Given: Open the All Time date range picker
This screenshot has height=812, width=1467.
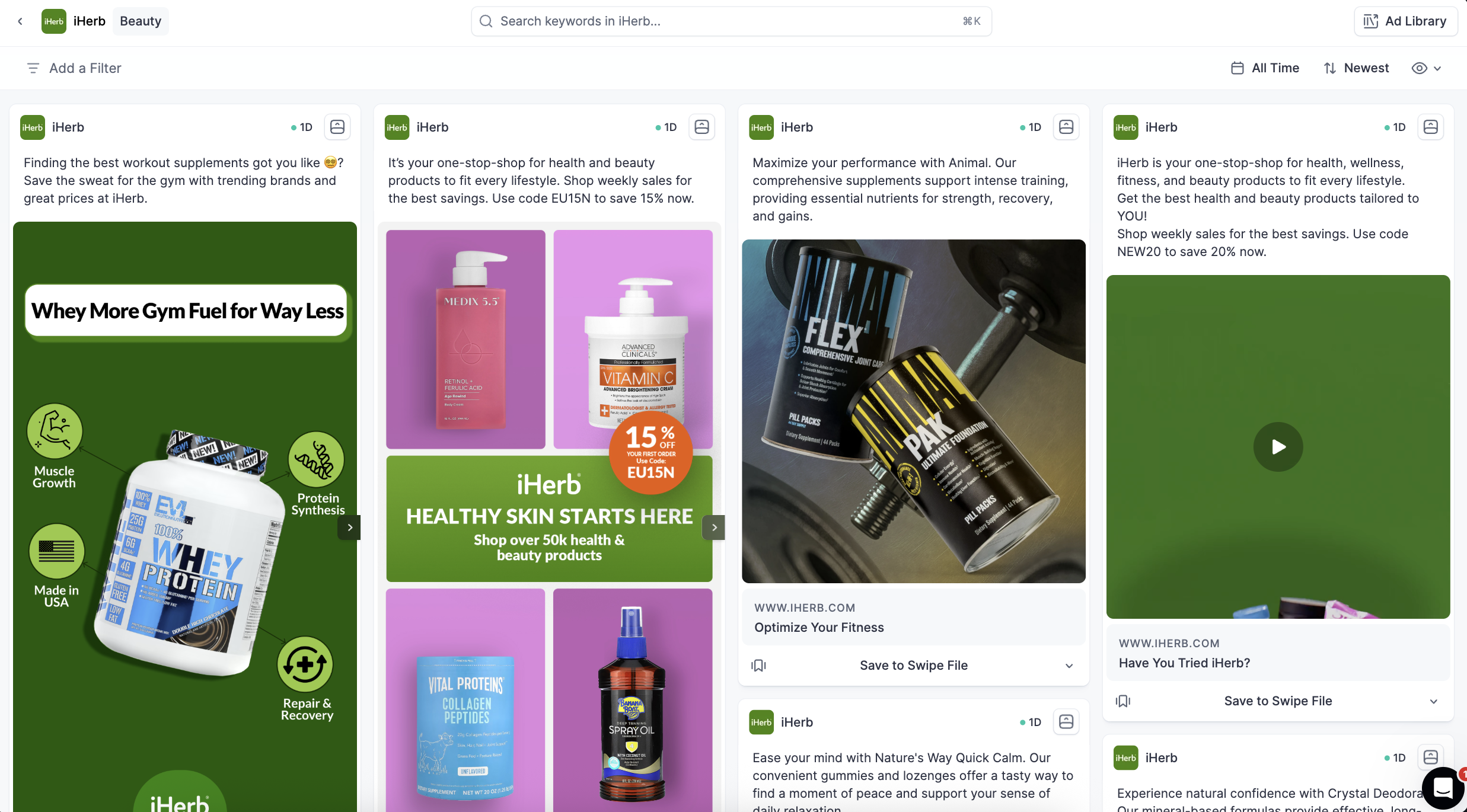Looking at the screenshot, I should 1265,68.
